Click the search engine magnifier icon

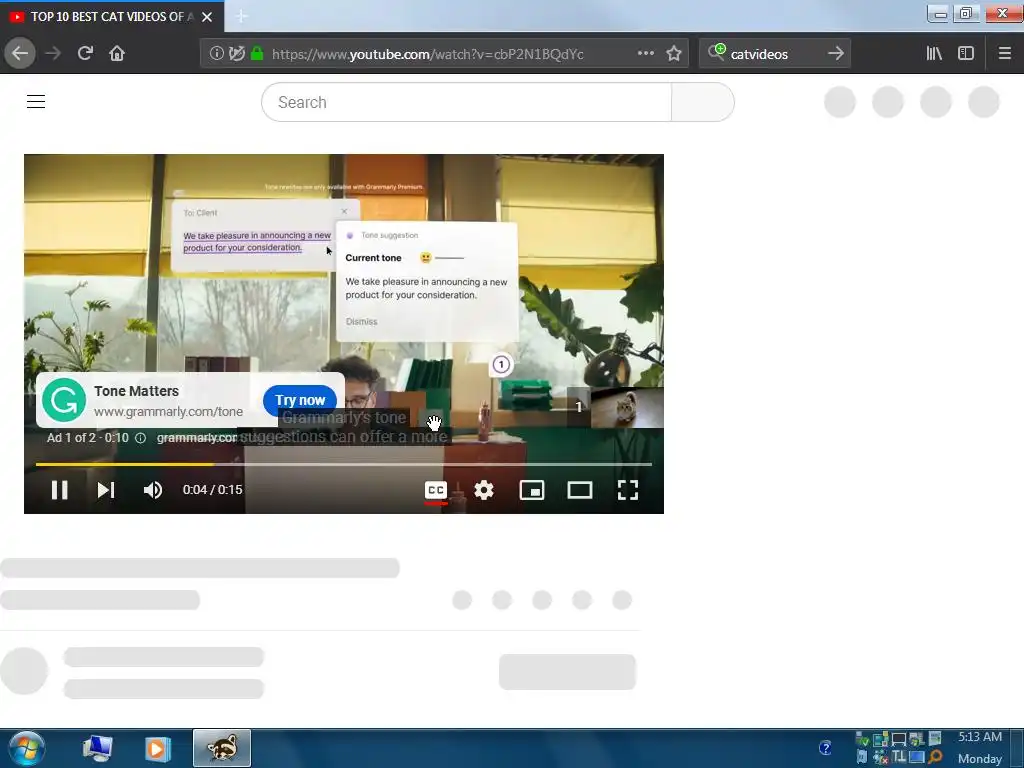(x=716, y=52)
